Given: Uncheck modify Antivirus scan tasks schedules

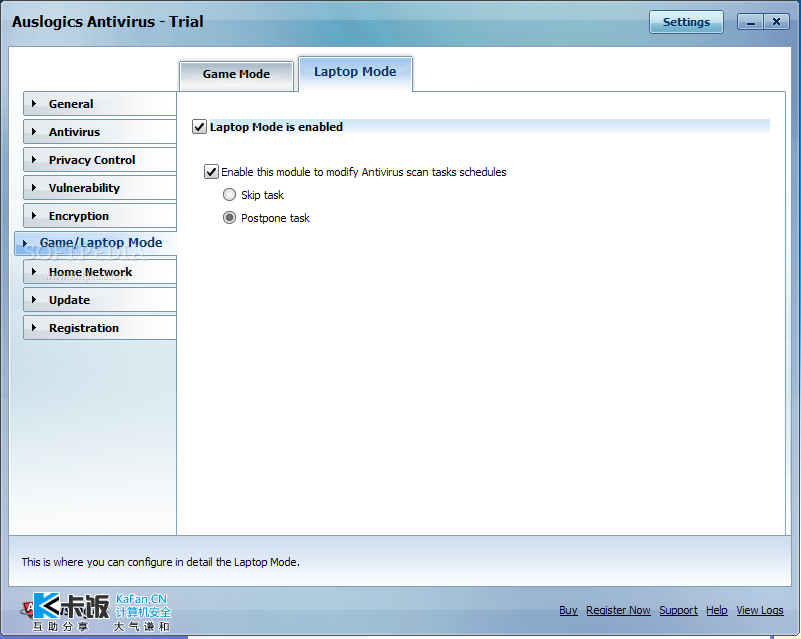Looking at the screenshot, I should [x=211, y=172].
